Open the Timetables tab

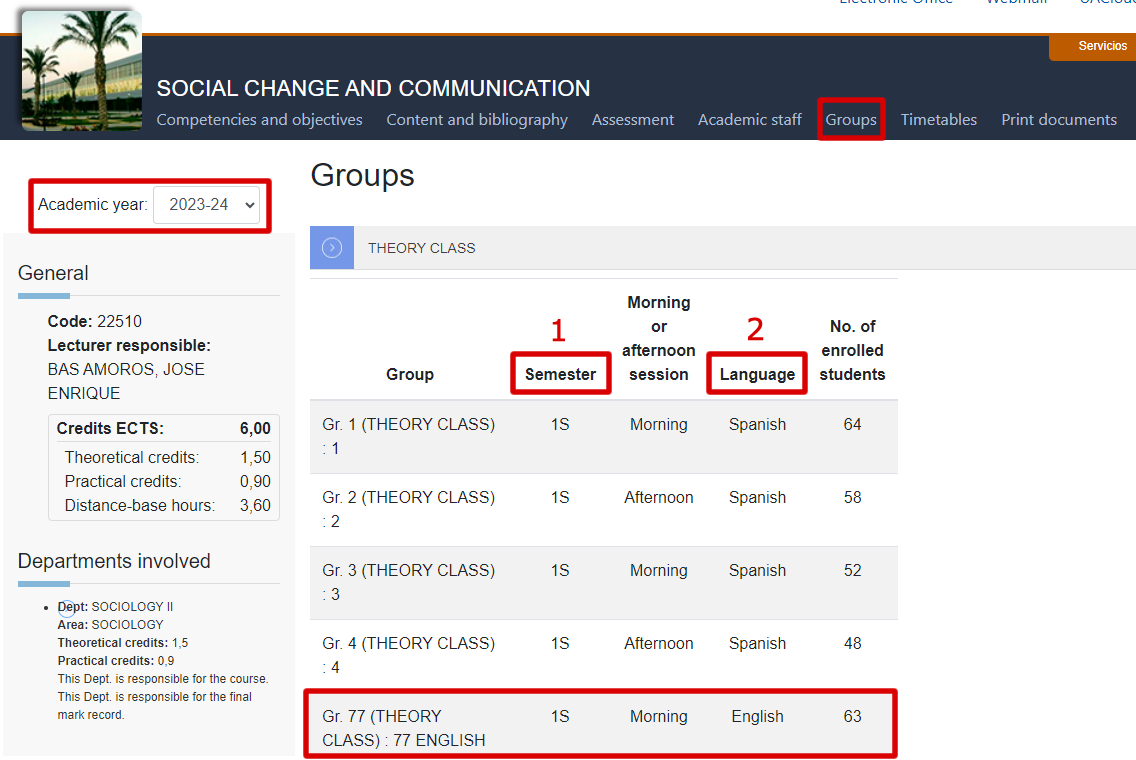click(x=938, y=120)
